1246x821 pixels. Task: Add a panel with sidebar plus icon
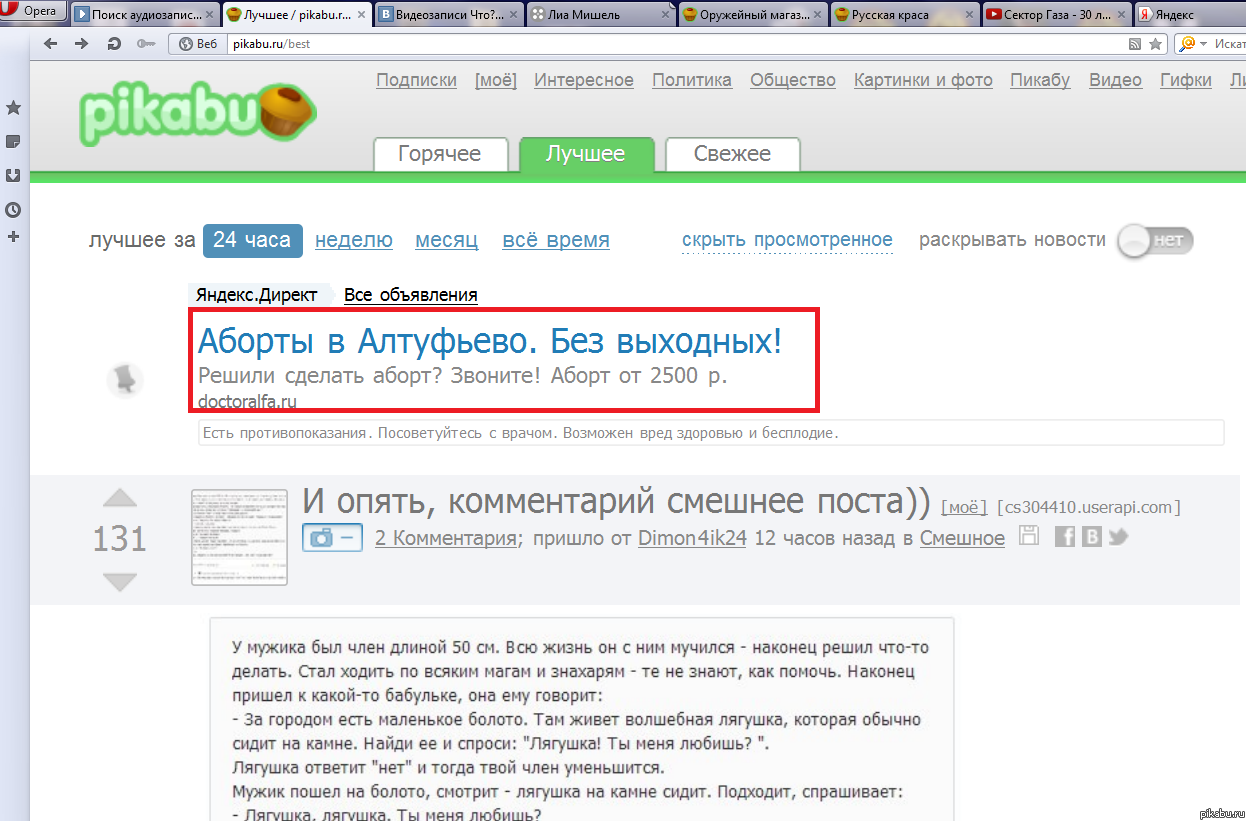(x=14, y=237)
